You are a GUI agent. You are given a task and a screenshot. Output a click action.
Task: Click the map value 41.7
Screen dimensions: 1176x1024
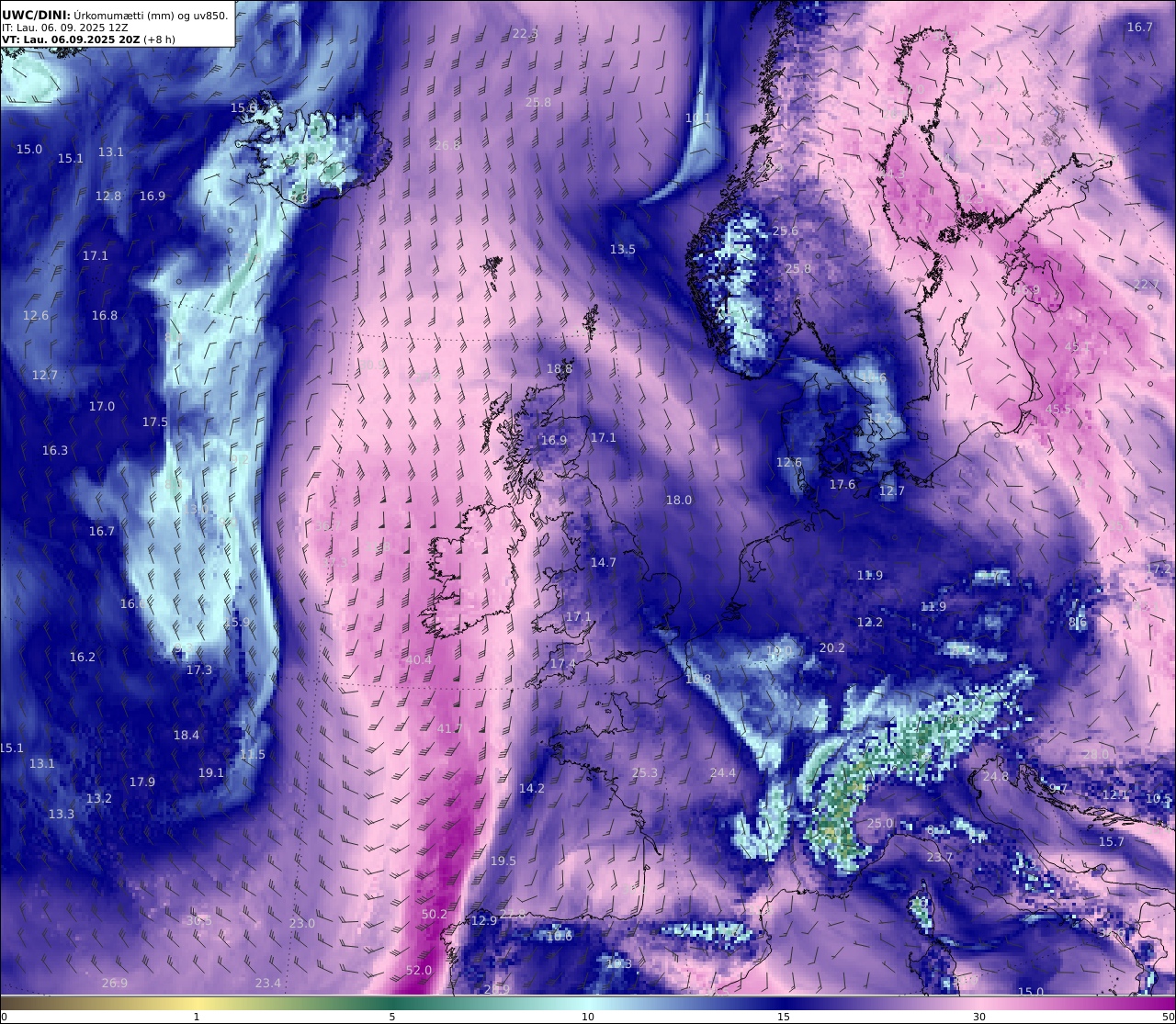pos(449,728)
